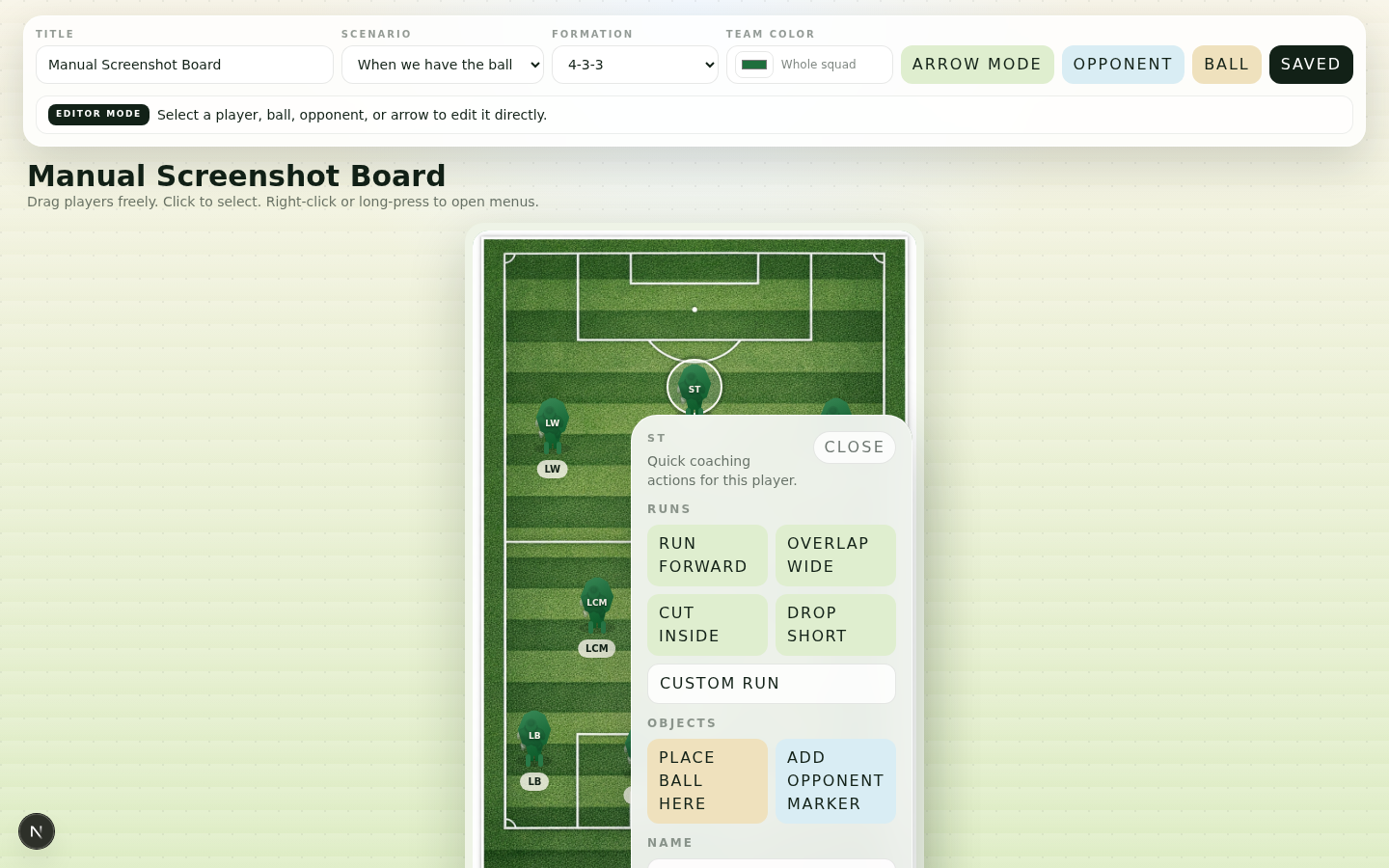Select the LB player figure
1389x868 pixels.
[x=534, y=739]
